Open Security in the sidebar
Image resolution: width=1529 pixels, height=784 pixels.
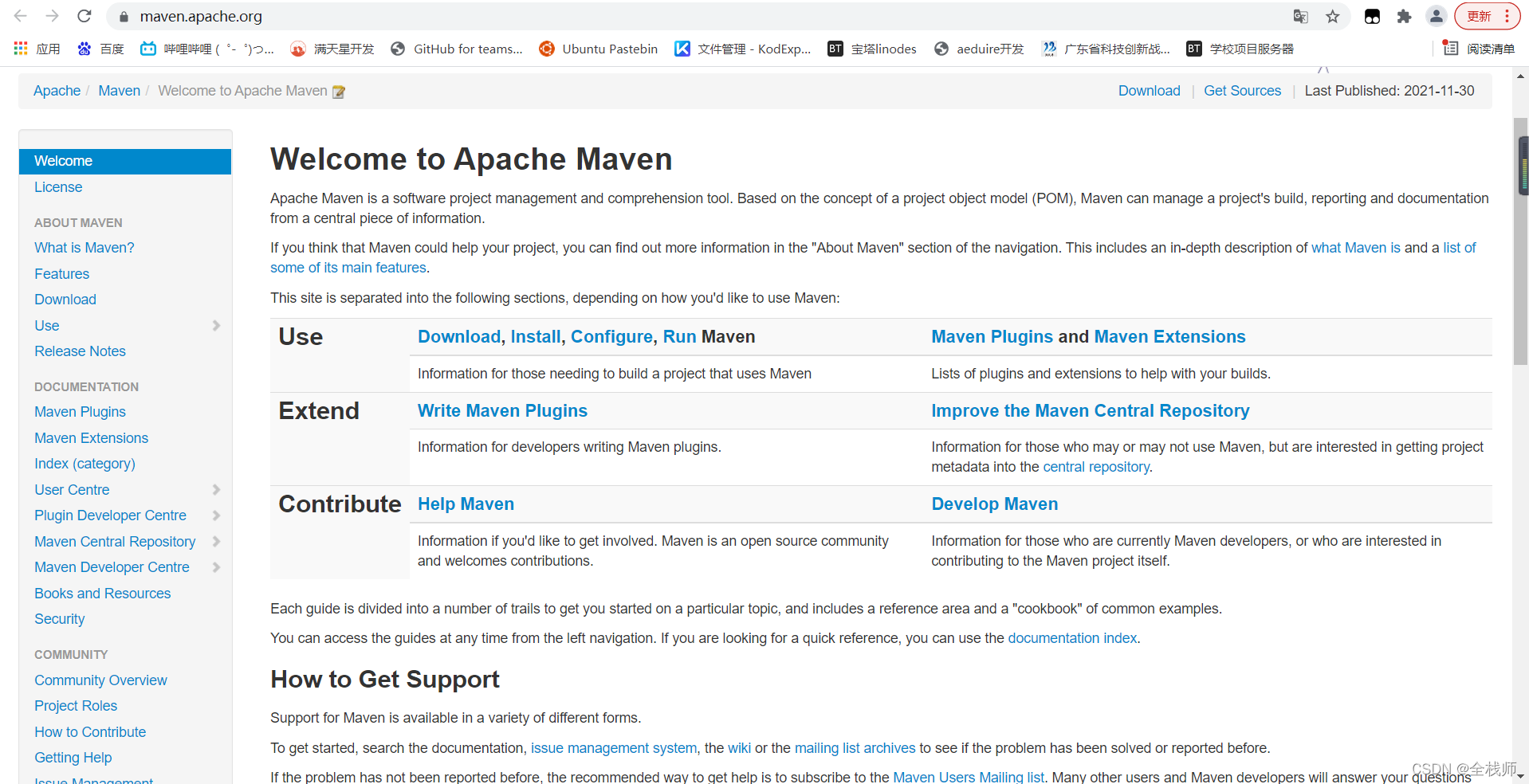(x=59, y=619)
